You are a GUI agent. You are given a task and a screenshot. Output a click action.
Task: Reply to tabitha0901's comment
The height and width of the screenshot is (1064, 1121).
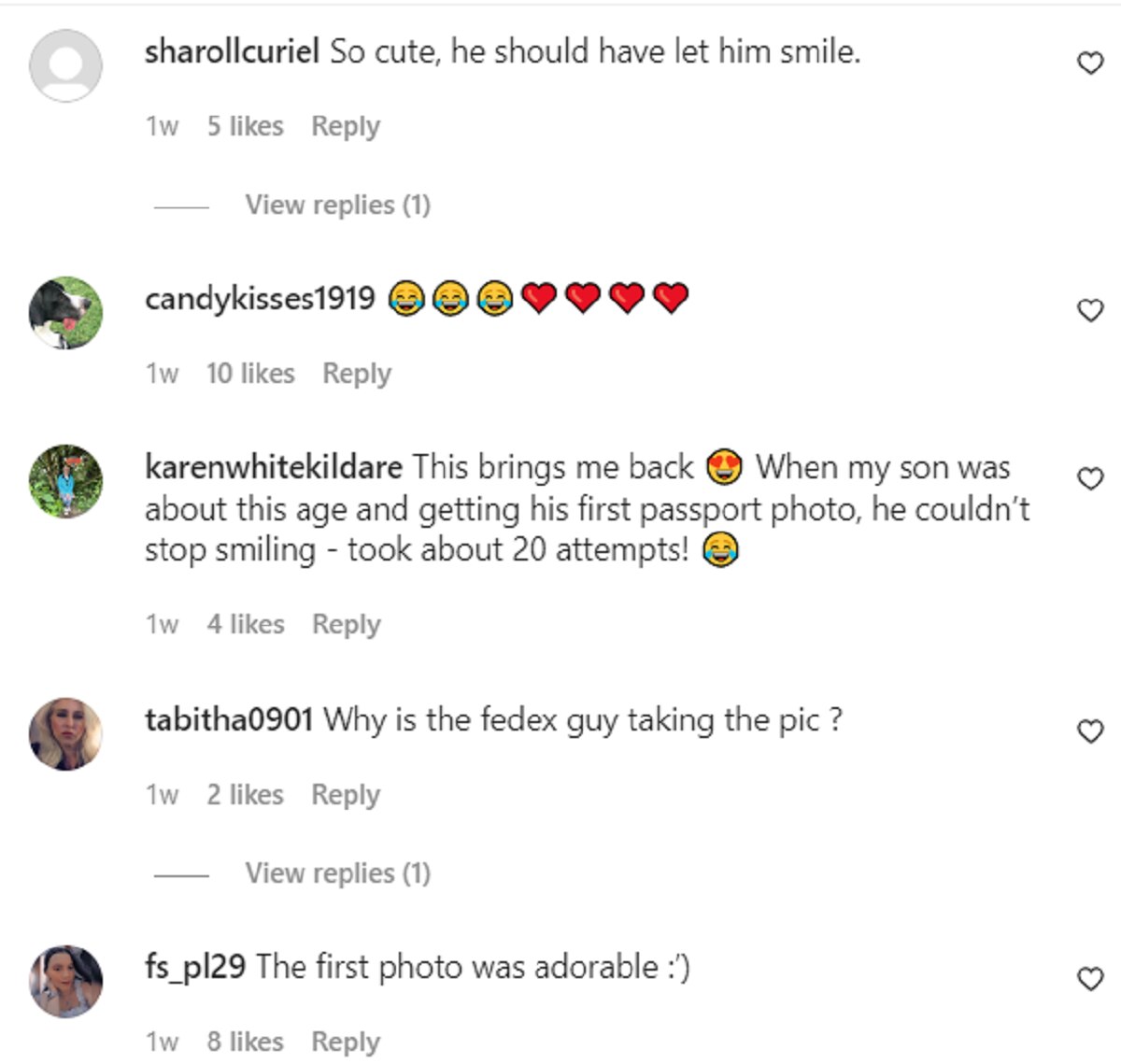pos(346,795)
